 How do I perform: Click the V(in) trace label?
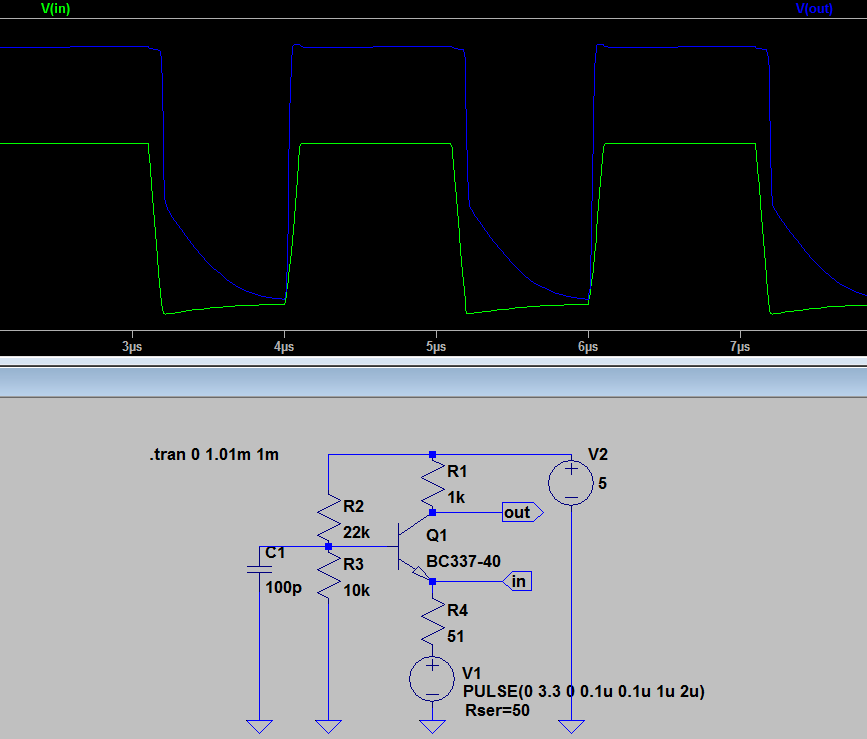55,9
